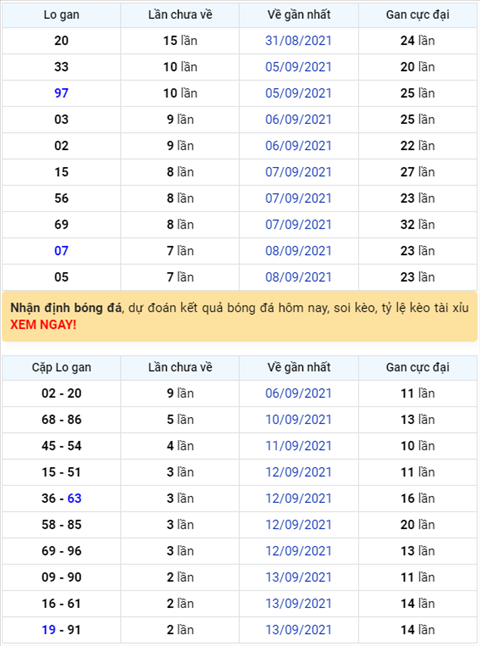Open the 08/09/2021 date in row 05
The width and height of the screenshot is (480, 646).
[x=298, y=277]
